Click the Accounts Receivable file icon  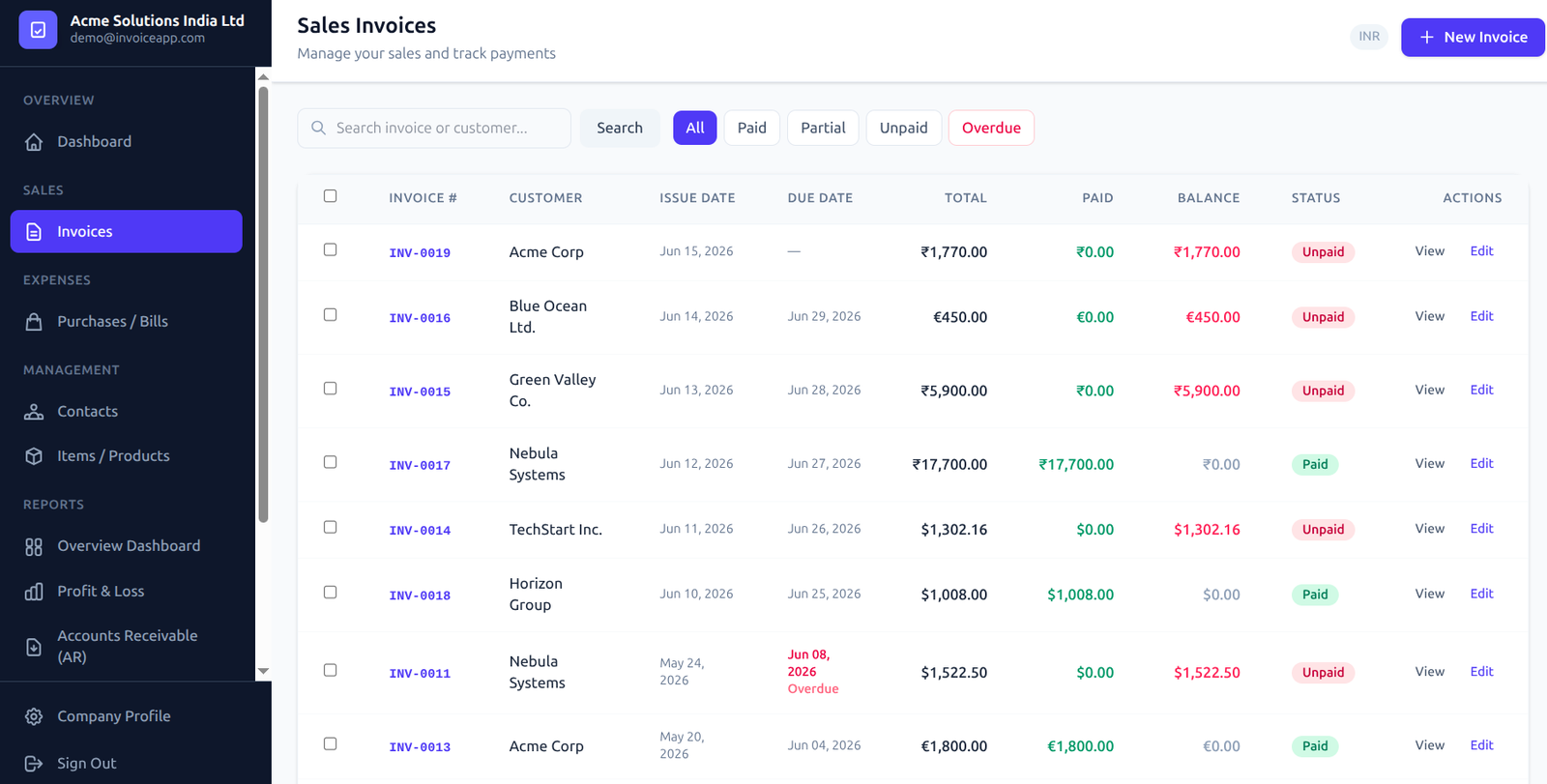pos(34,647)
